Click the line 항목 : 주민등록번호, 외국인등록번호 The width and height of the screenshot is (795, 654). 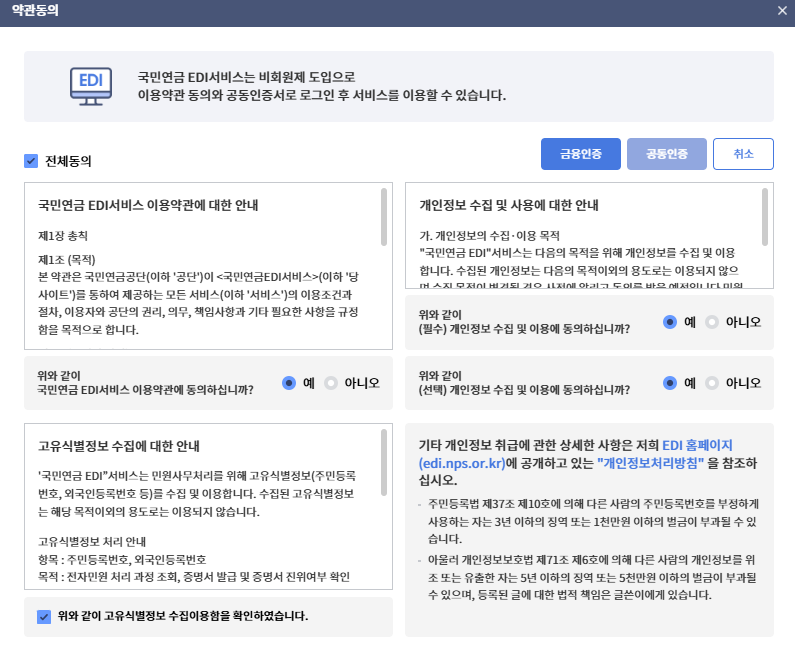click(122, 559)
